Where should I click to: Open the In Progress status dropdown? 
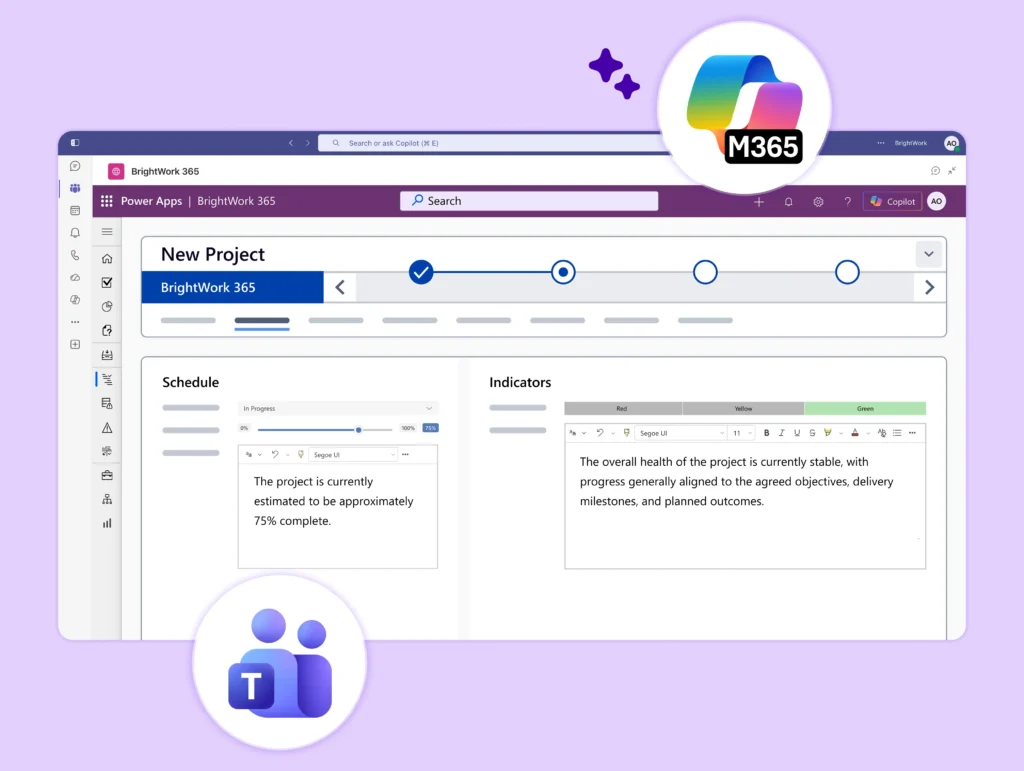tap(338, 408)
